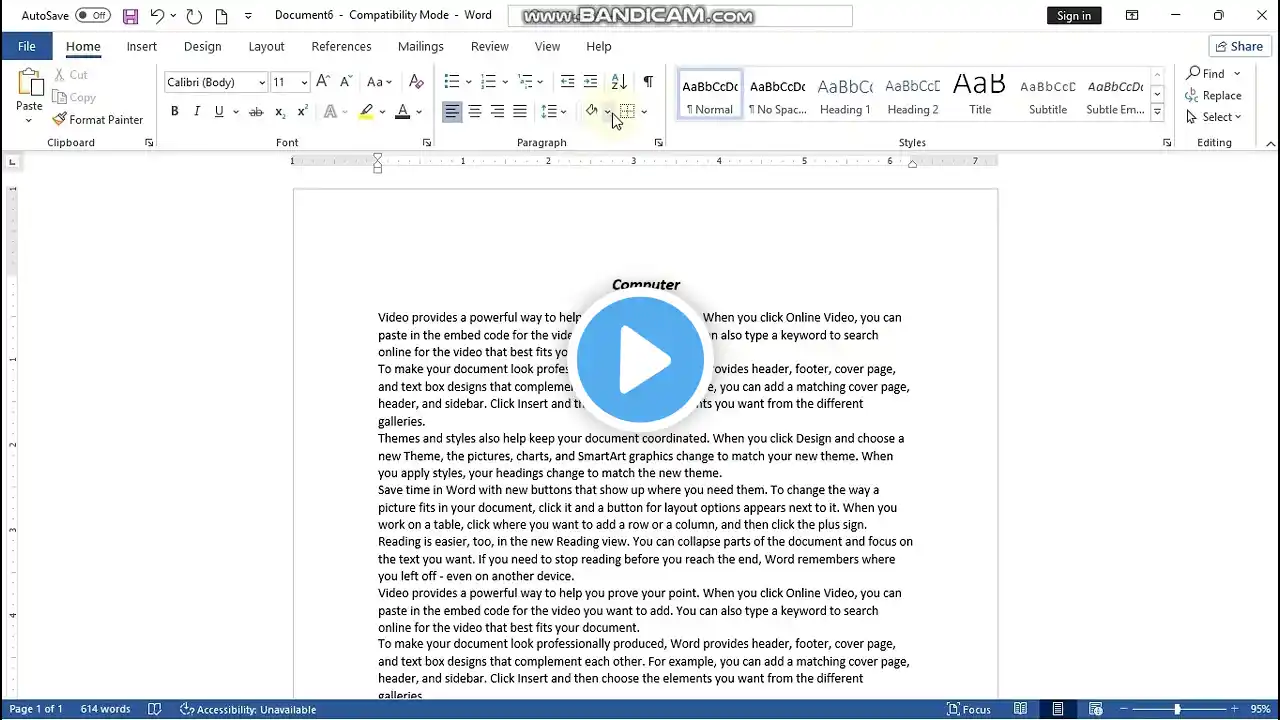
Task: Switch to the Layout tab
Action: point(266,46)
